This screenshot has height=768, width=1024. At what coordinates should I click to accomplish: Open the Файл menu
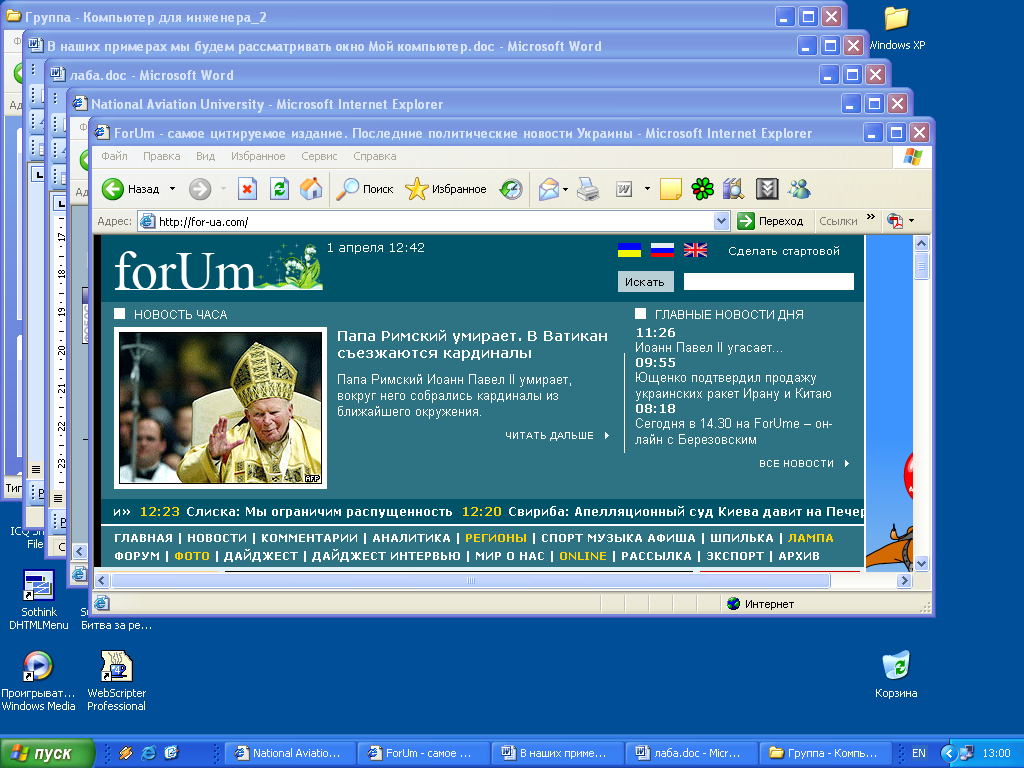(114, 157)
